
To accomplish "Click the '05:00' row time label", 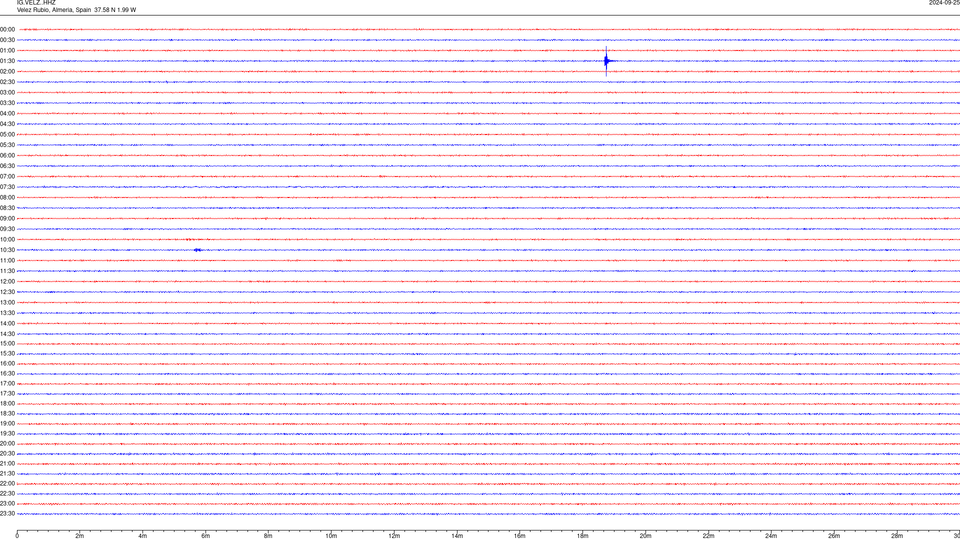I will coord(7,135).
